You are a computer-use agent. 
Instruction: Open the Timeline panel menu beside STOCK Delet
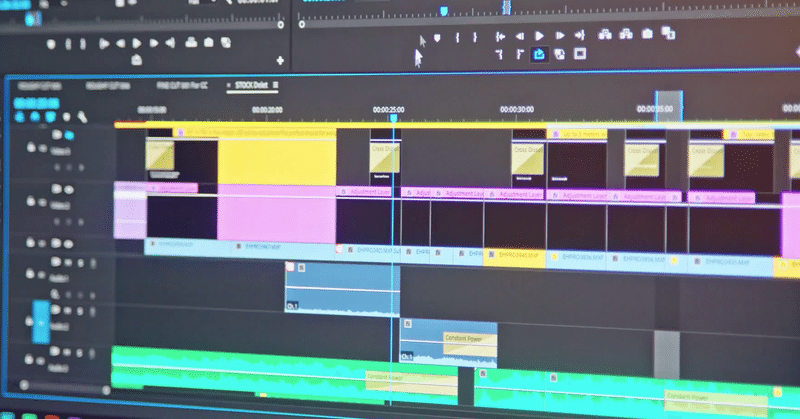pos(276,85)
